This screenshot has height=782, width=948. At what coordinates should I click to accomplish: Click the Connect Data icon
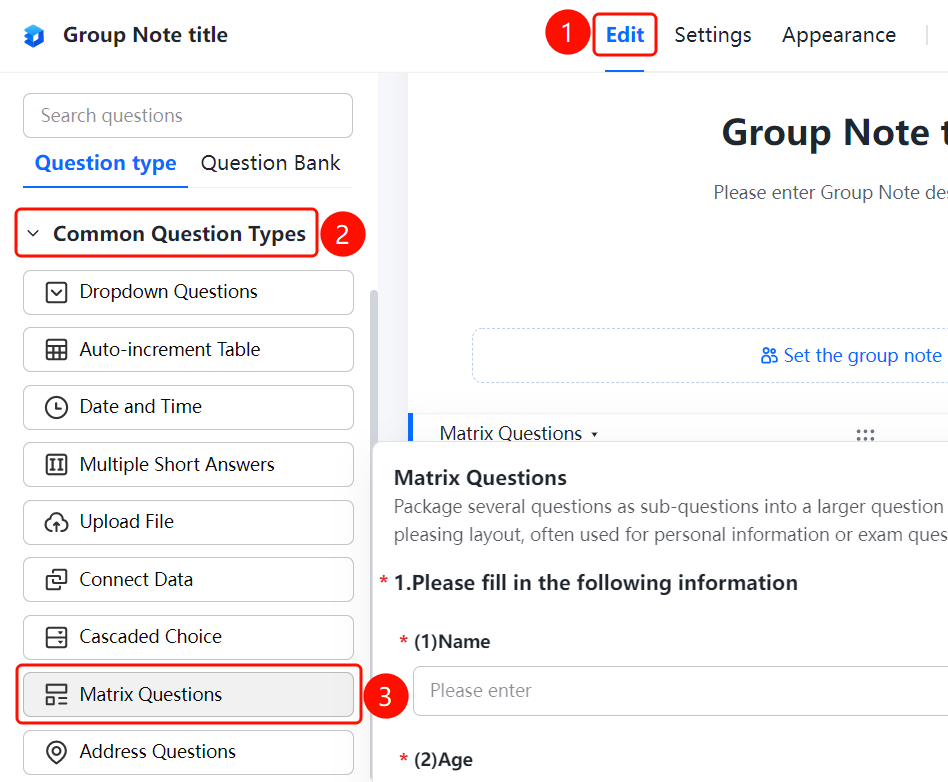[56, 579]
